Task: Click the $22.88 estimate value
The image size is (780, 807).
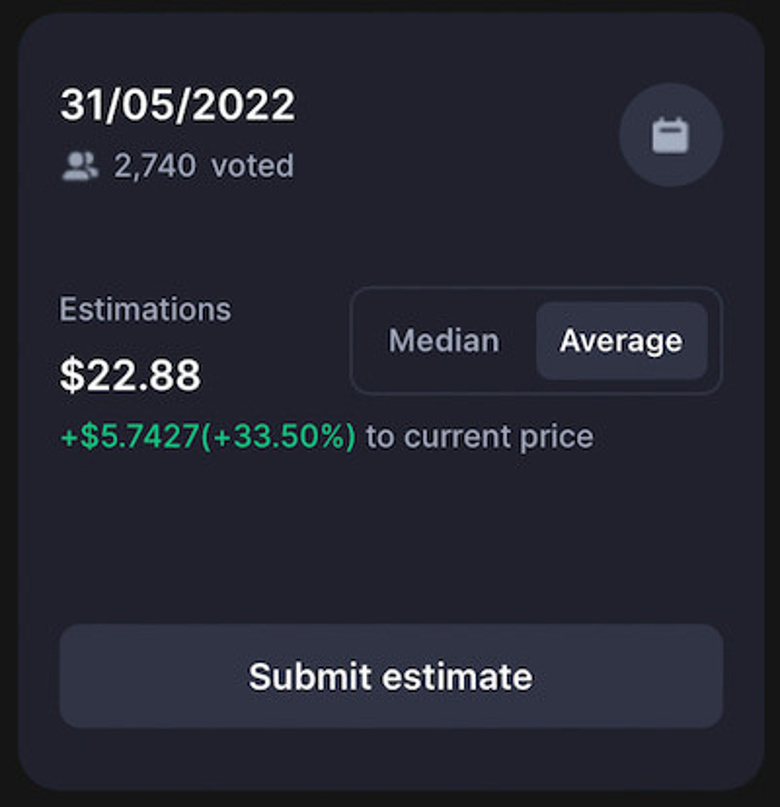Action: (130, 376)
